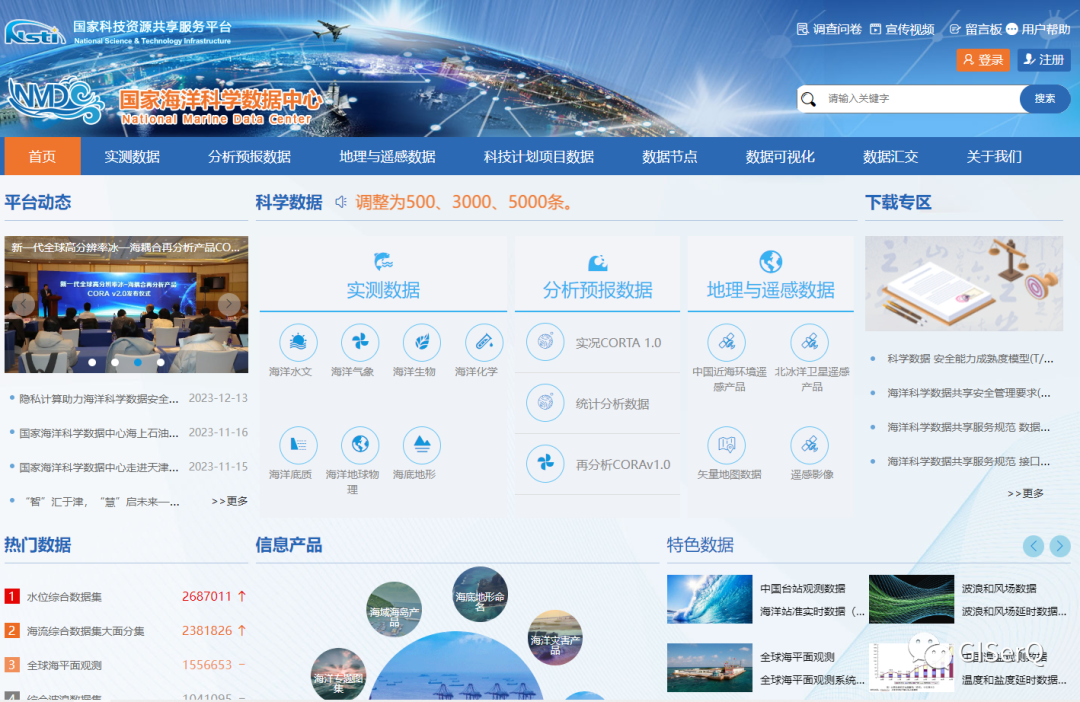Select the second carousel indicator dot
Viewport: 1080px width, 702px height.
(115, 362)
